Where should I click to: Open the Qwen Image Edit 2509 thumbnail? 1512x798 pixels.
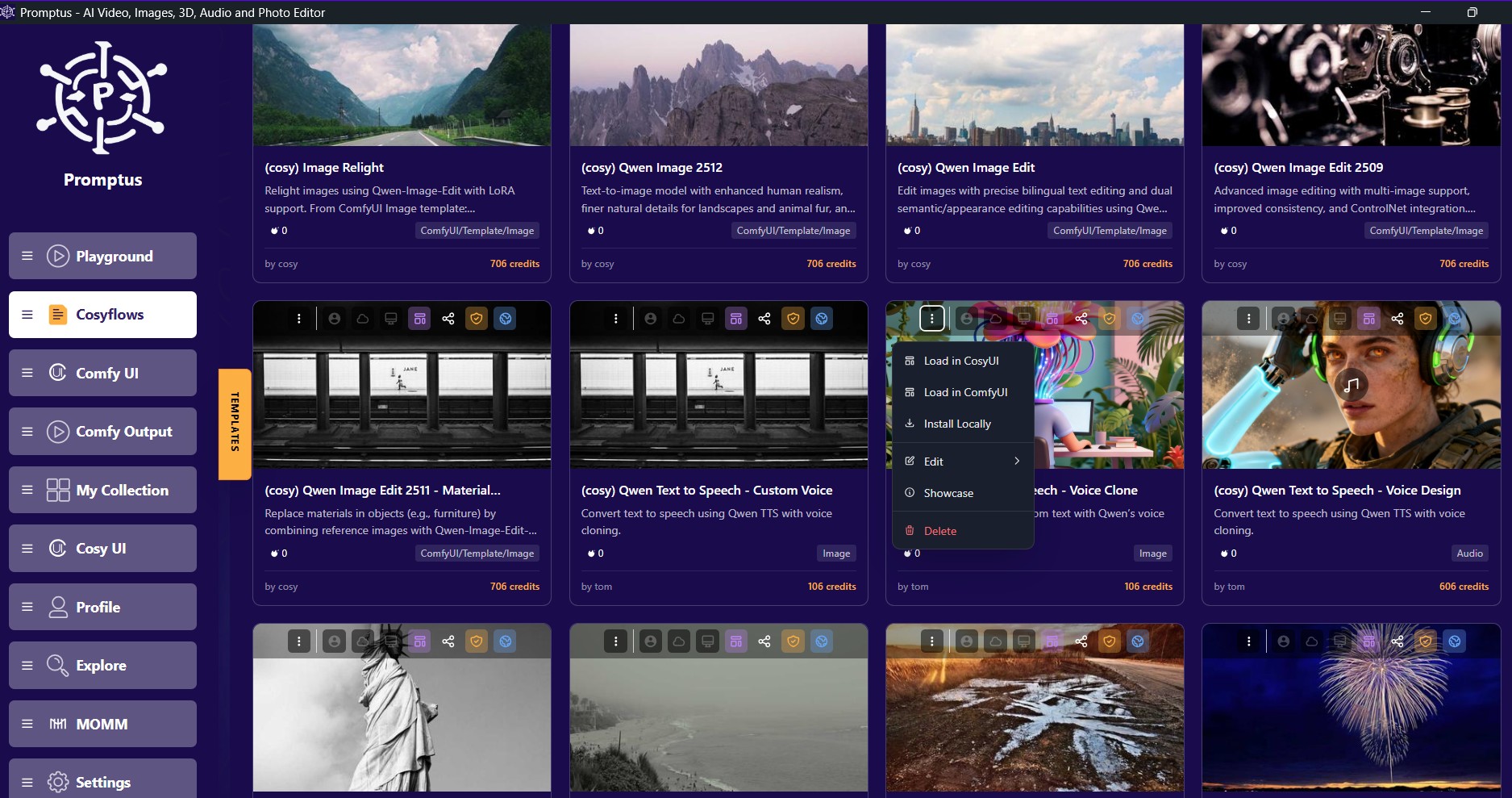point(1351,85)
